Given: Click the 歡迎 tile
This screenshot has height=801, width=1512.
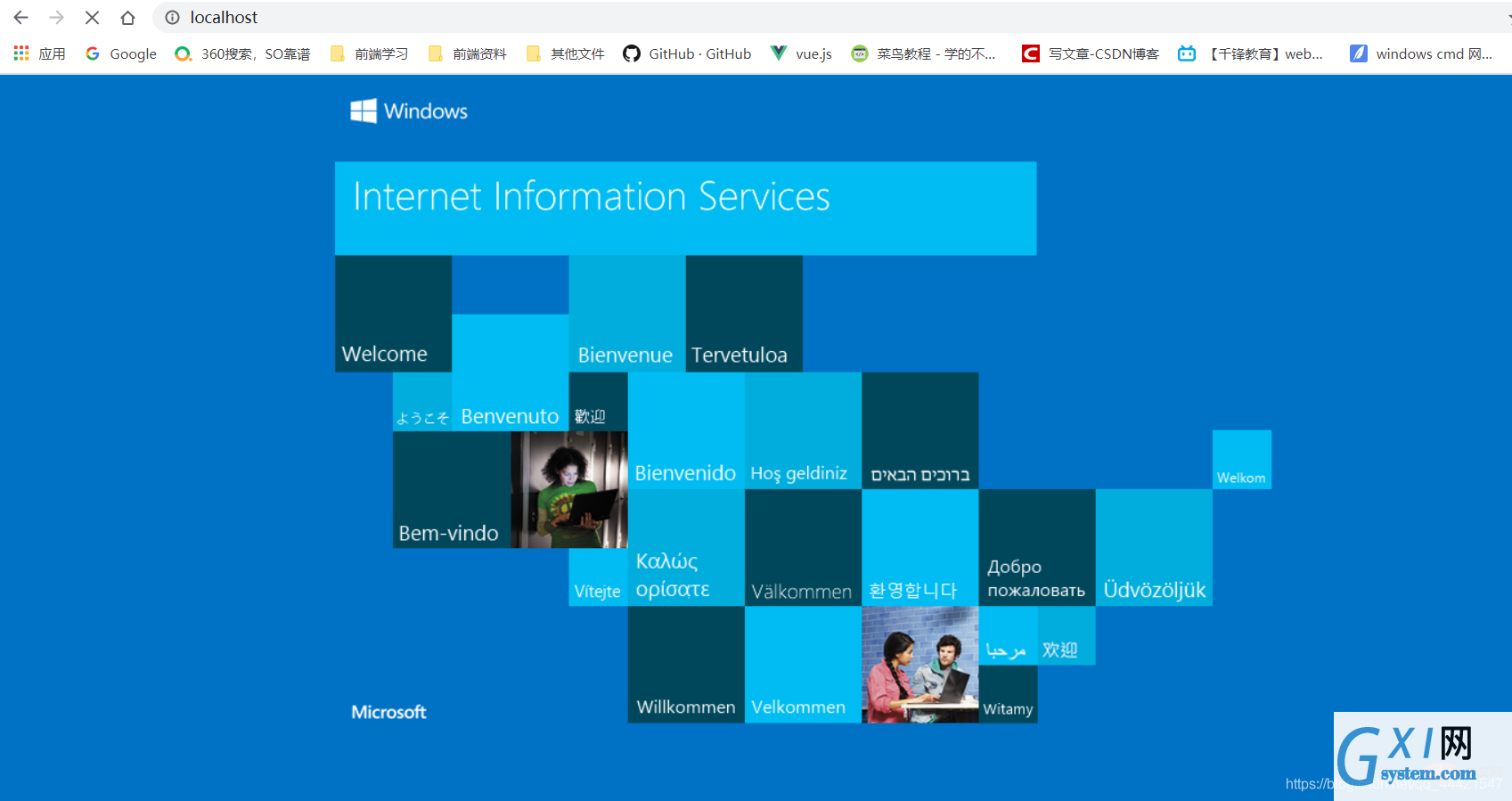Looking at the screenshot, I should pyautogui.click(x=599, y=402).
